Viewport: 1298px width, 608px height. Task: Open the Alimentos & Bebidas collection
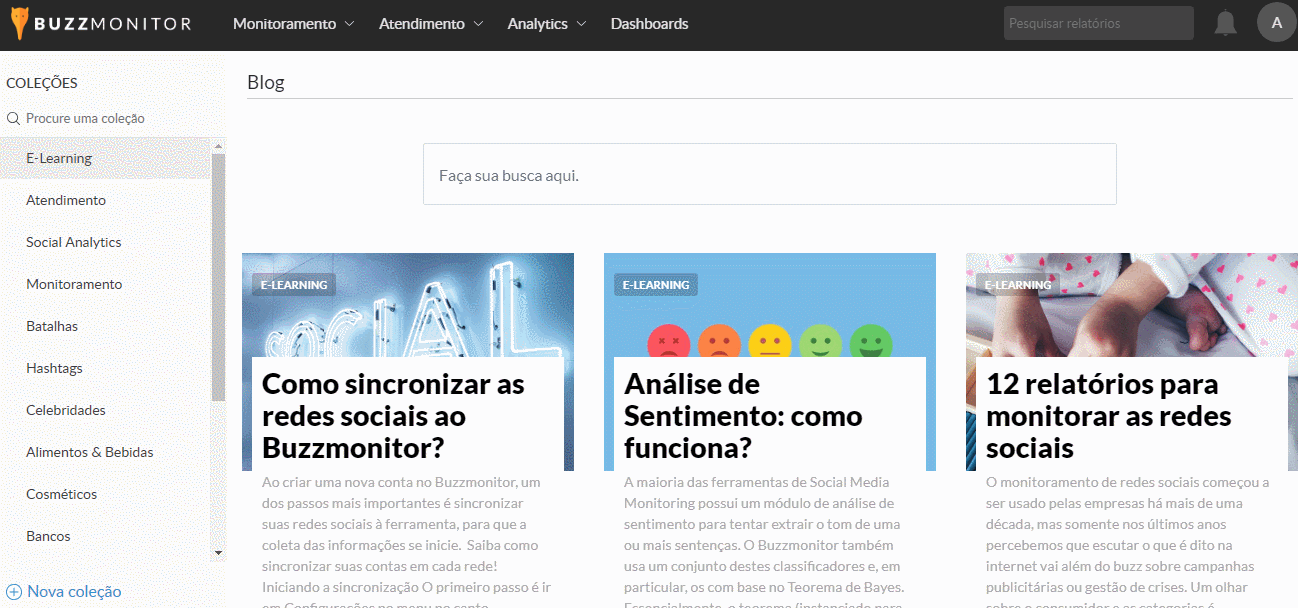(90, 452)
